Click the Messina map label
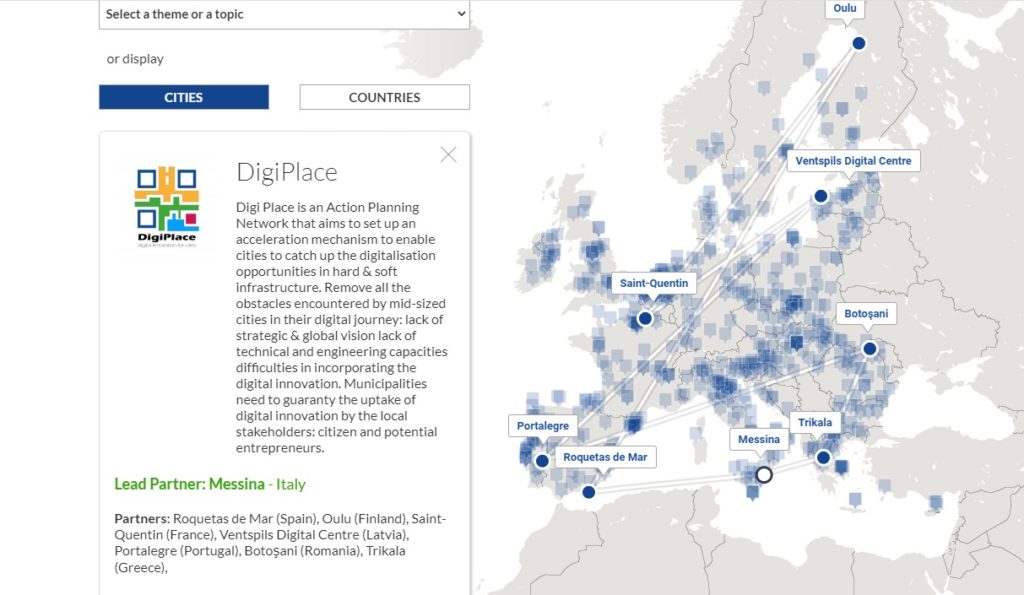The height and width of the screenshot is (595, 1024). click(759, 440)
